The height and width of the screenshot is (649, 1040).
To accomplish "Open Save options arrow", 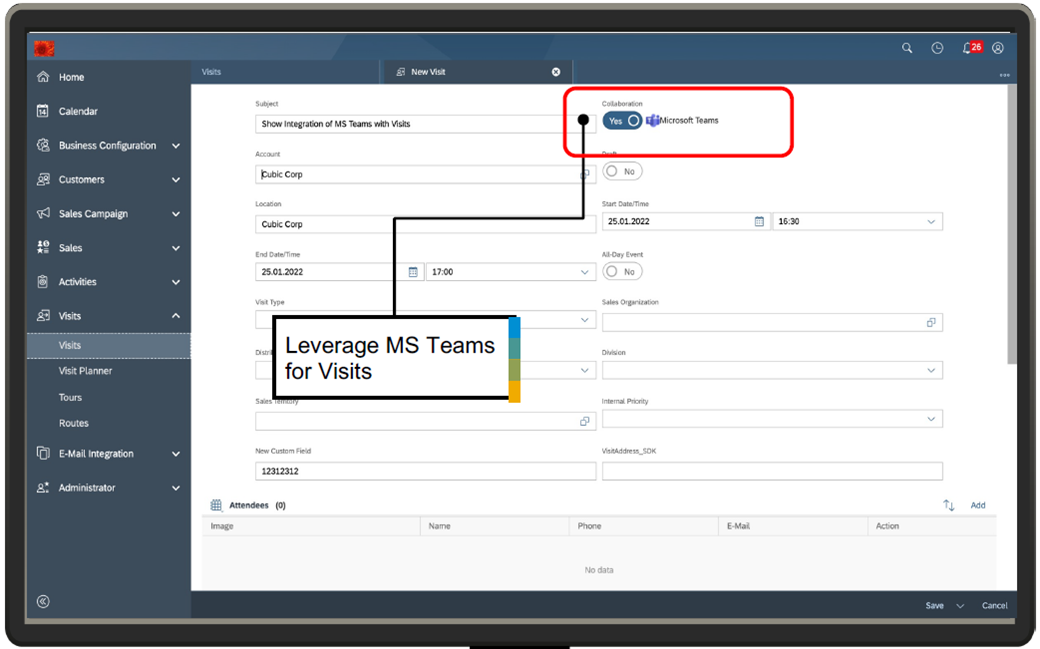I will (x=960, y=606).
